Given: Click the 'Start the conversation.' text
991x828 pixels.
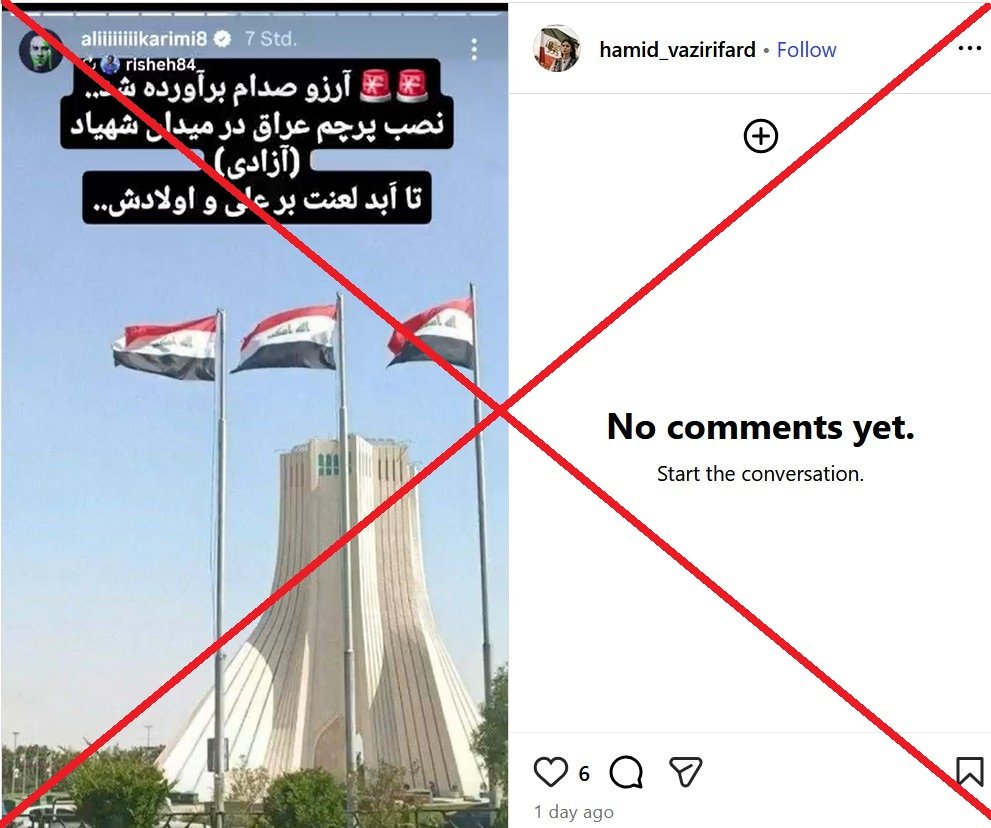Looking at the screenshot, I should (x=760, y=473).
